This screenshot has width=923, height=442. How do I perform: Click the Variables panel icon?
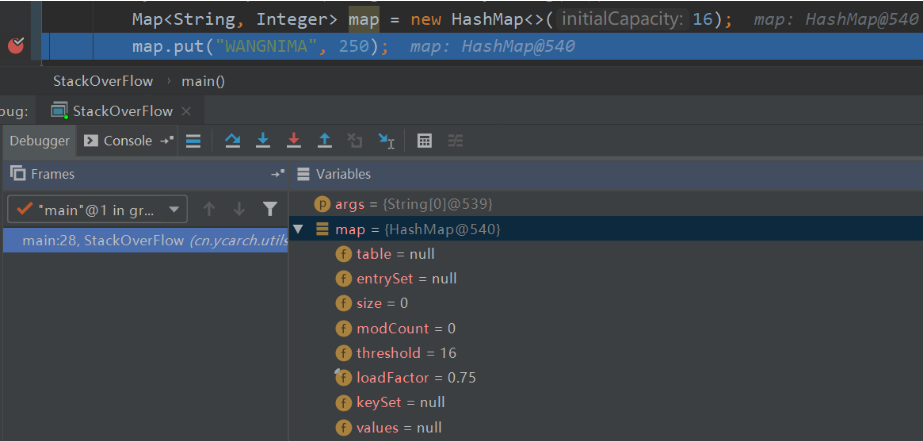click(x=303, y=174)
